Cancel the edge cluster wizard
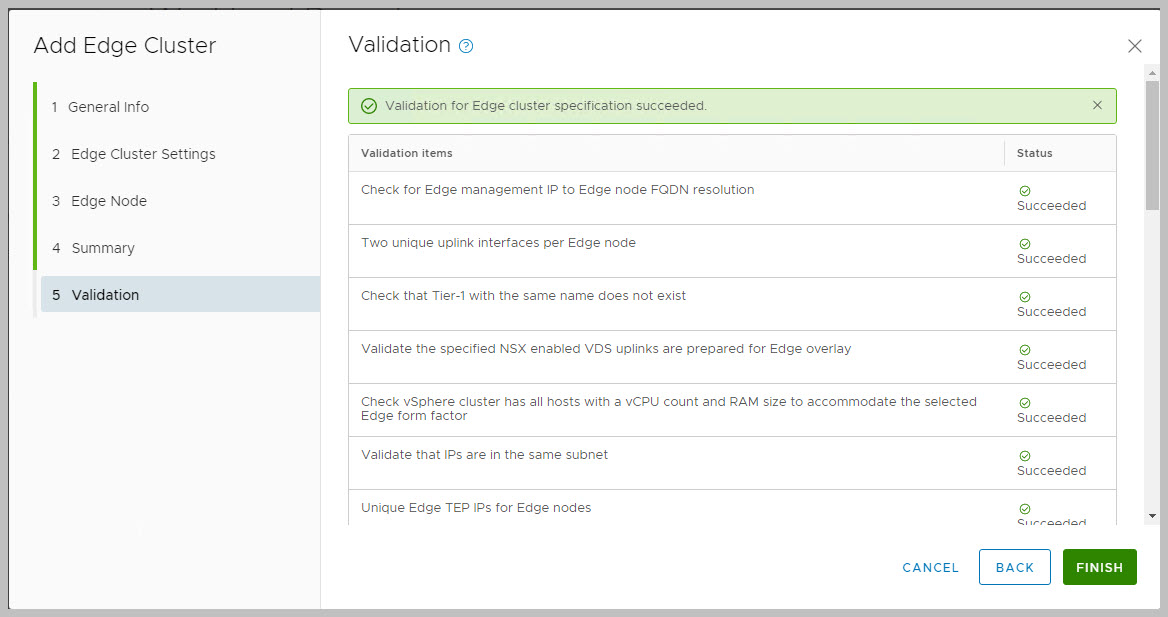1168x617 pixels. pyautogui.click(x=930, y=567)
